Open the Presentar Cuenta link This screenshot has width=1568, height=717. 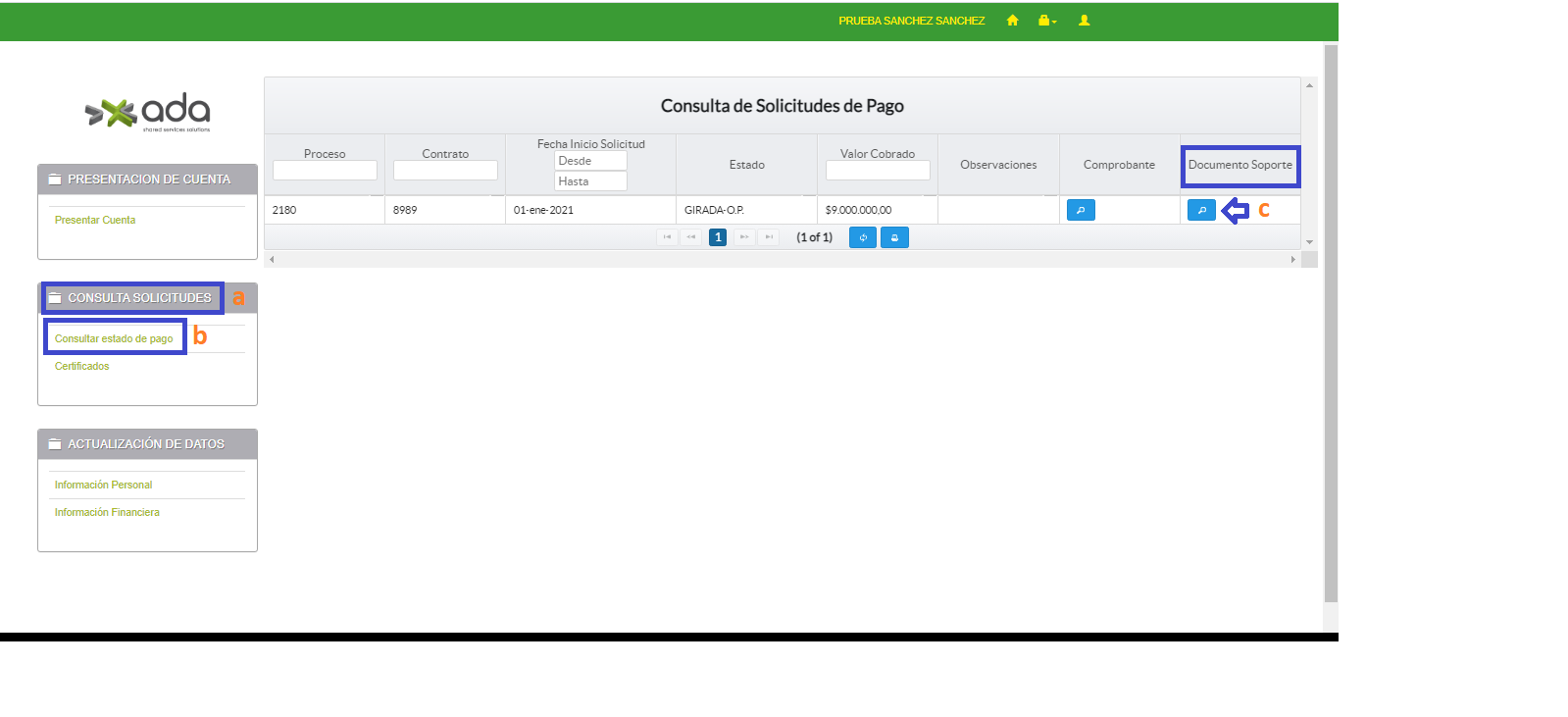pyautogui.click(x=95, y=221)
